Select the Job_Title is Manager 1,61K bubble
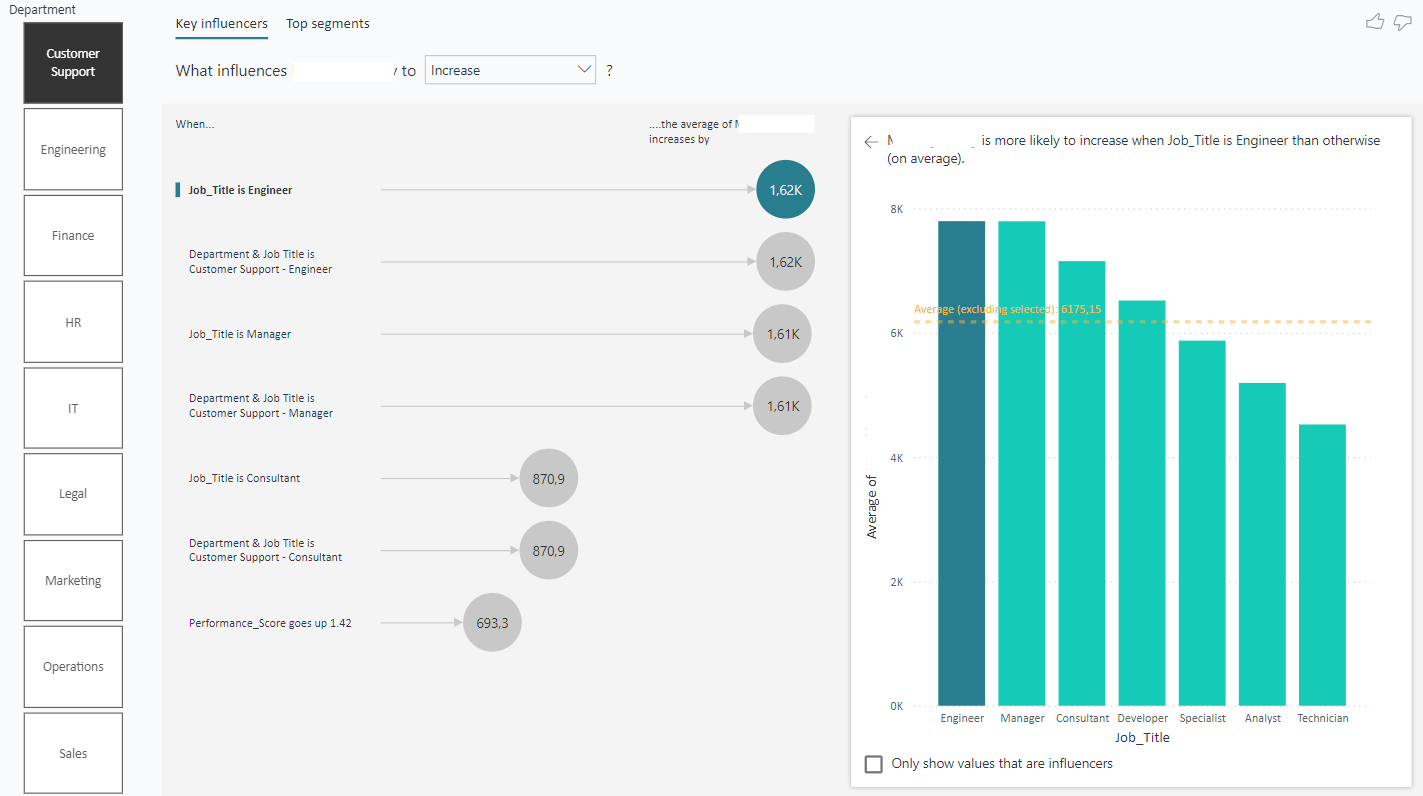 pyautogui.click(x=782, y=334)
